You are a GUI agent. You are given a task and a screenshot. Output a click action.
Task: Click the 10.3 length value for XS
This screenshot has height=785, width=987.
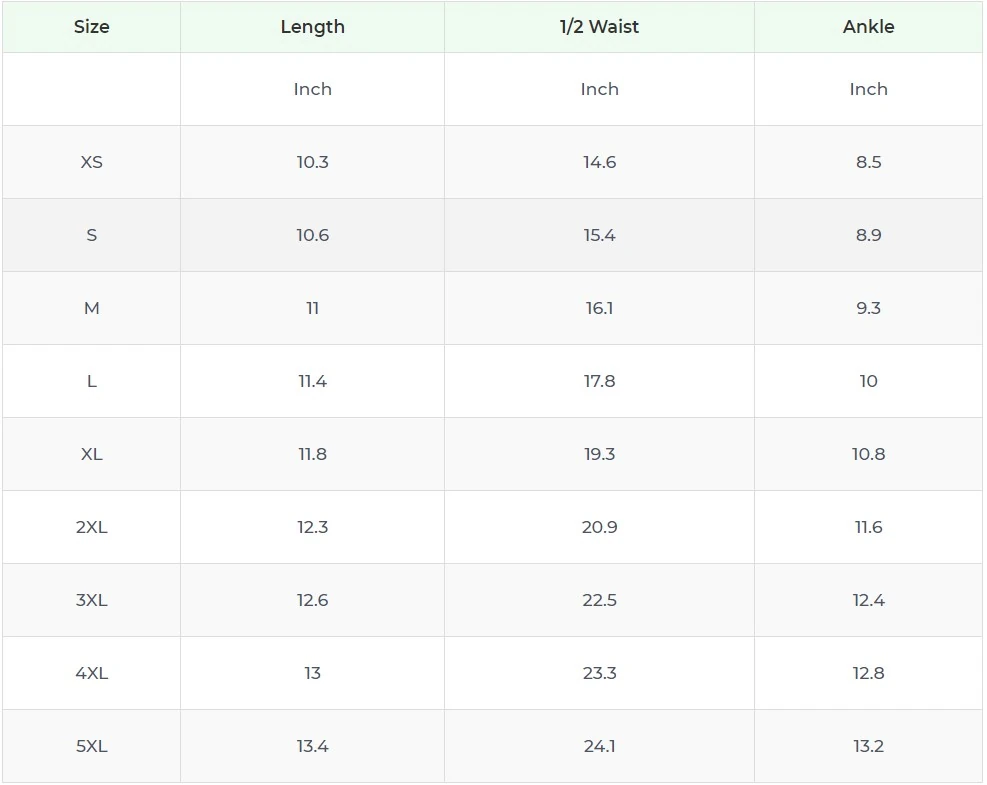click(312, 162)
